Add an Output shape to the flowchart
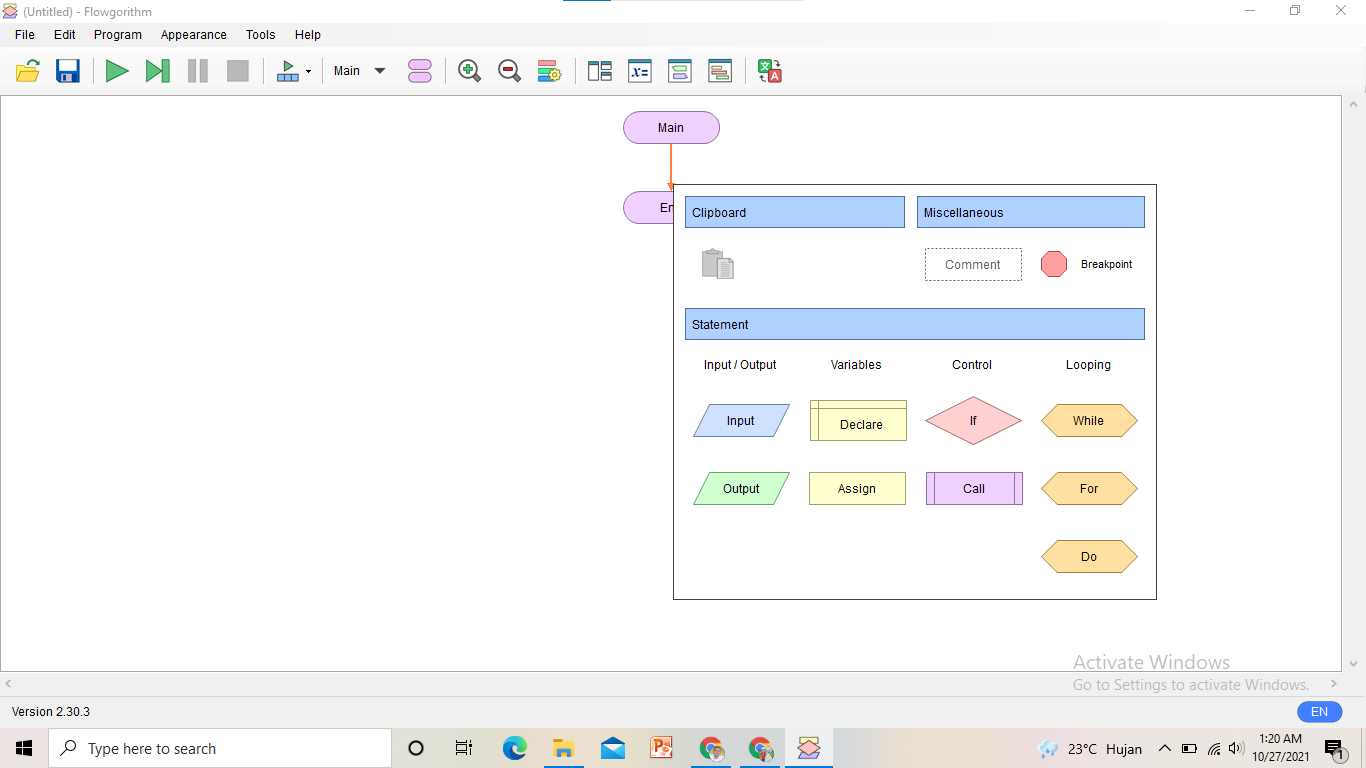This screenshot has width=1366, height=768. (741, 488)
